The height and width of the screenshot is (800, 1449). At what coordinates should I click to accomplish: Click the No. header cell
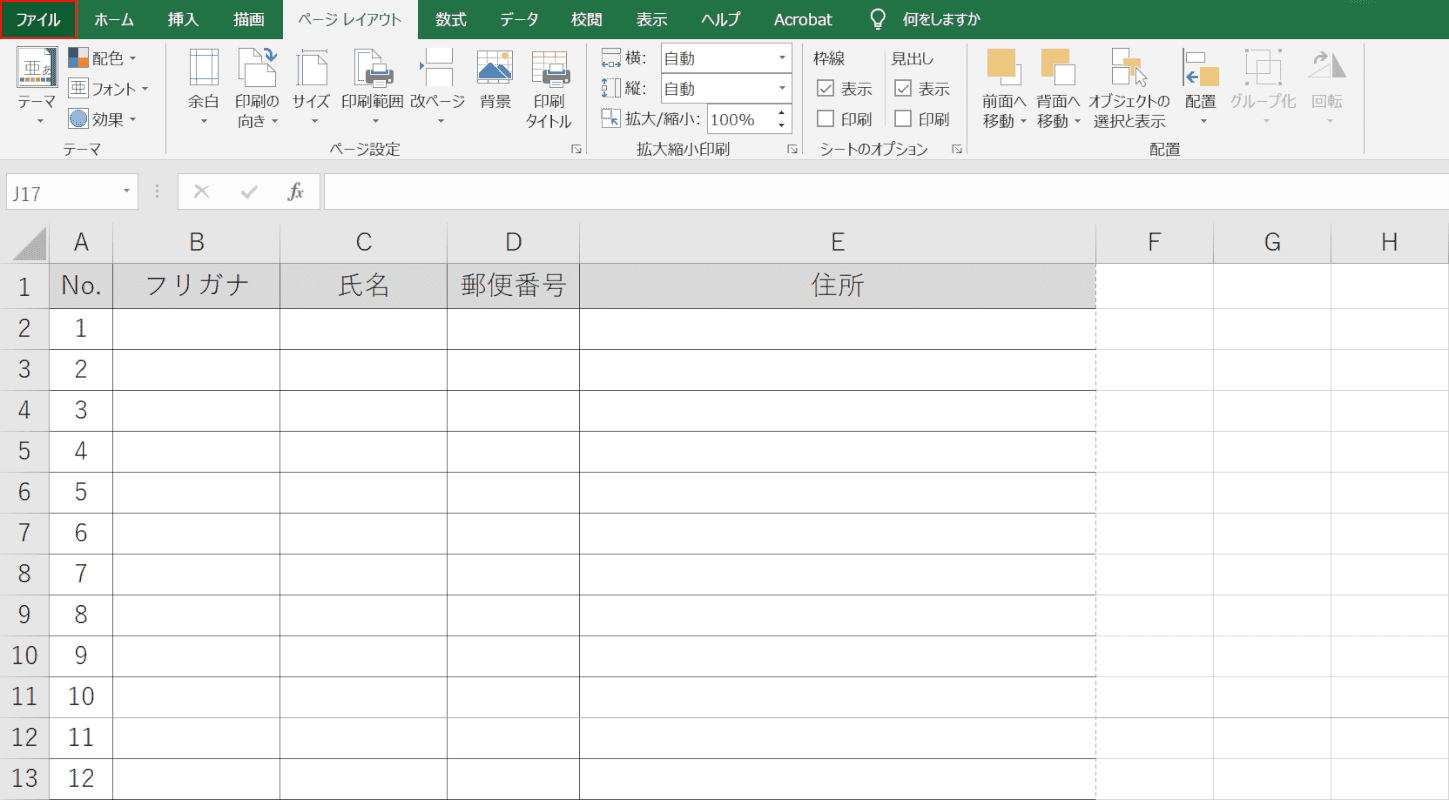coord(81,286)
